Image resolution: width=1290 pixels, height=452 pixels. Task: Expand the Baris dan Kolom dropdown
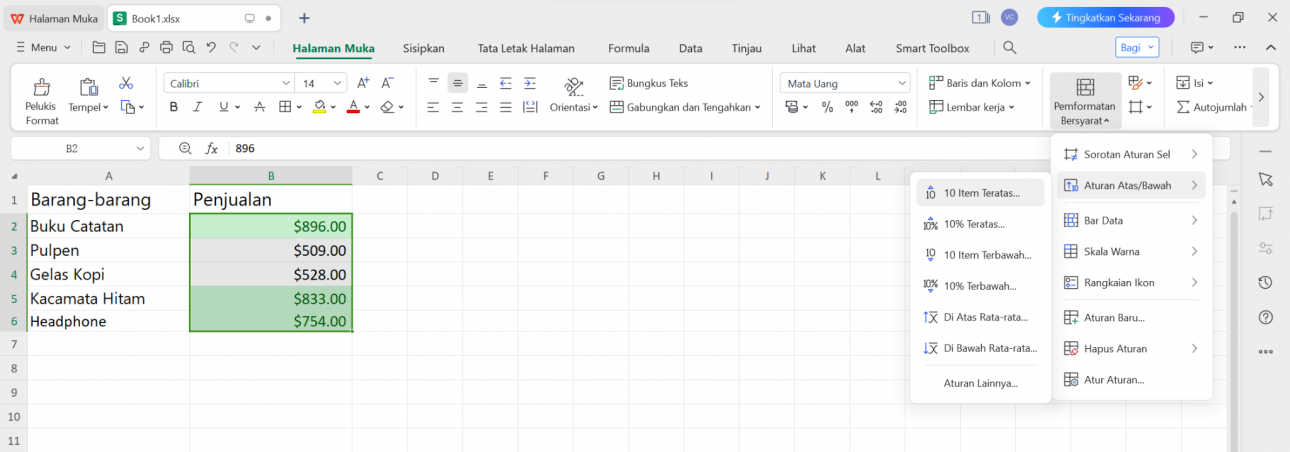pyautogui.click(x=1027, y=83)
